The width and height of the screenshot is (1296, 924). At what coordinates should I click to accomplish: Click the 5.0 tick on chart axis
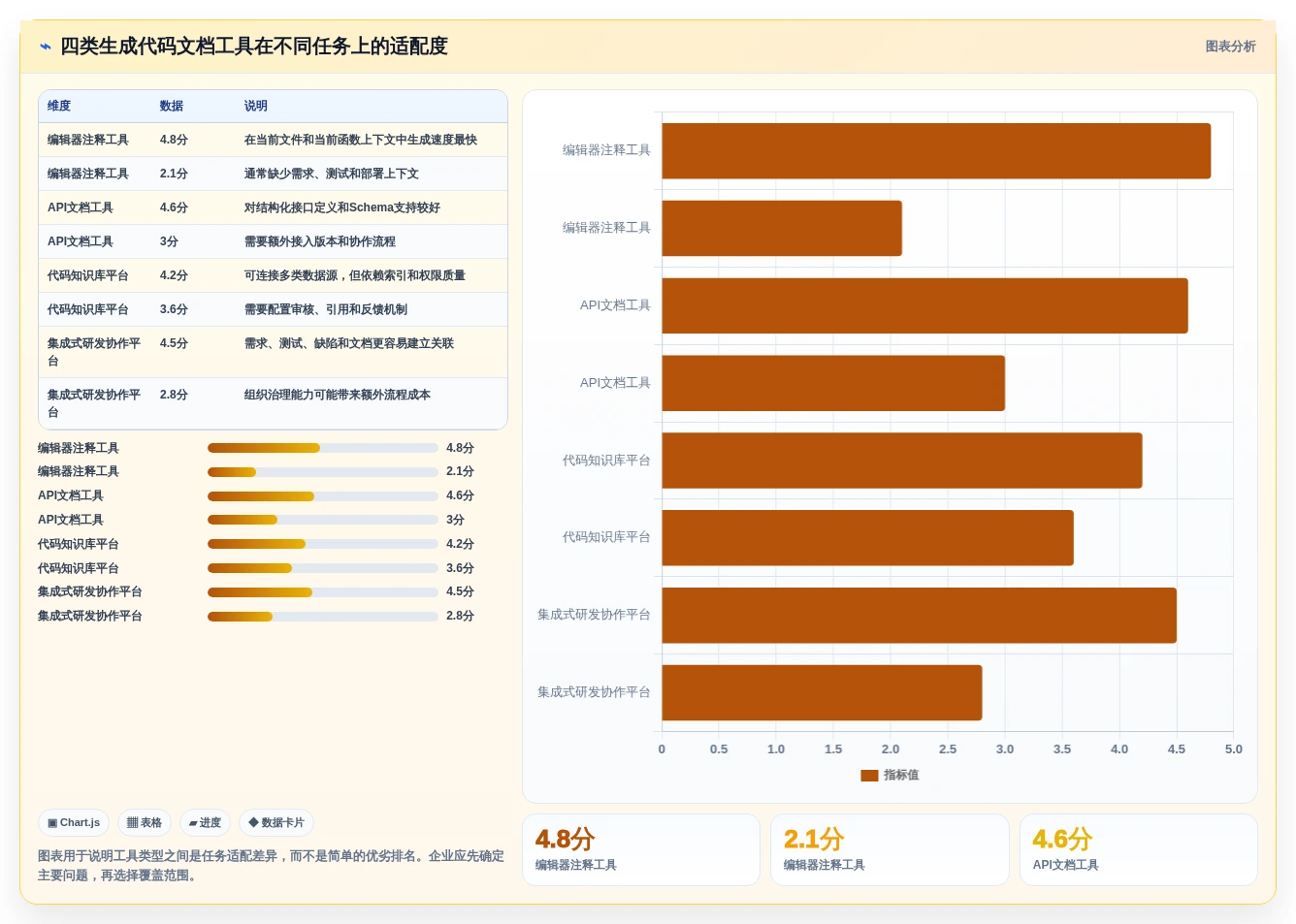pos(1233,749)
